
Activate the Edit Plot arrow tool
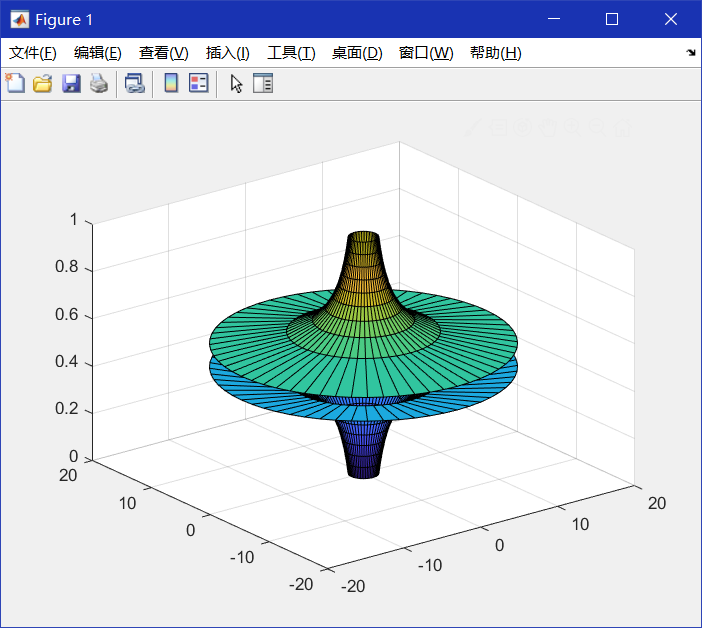tap(236, 84)
